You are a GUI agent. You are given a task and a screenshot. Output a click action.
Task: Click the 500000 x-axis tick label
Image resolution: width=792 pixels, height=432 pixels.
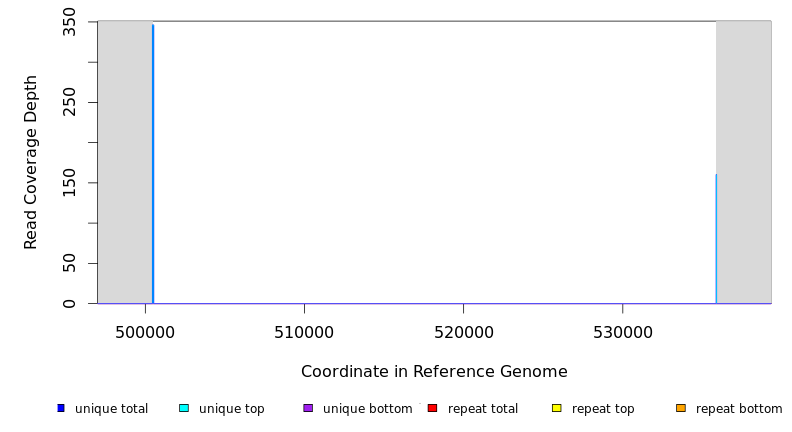[145, 332]
